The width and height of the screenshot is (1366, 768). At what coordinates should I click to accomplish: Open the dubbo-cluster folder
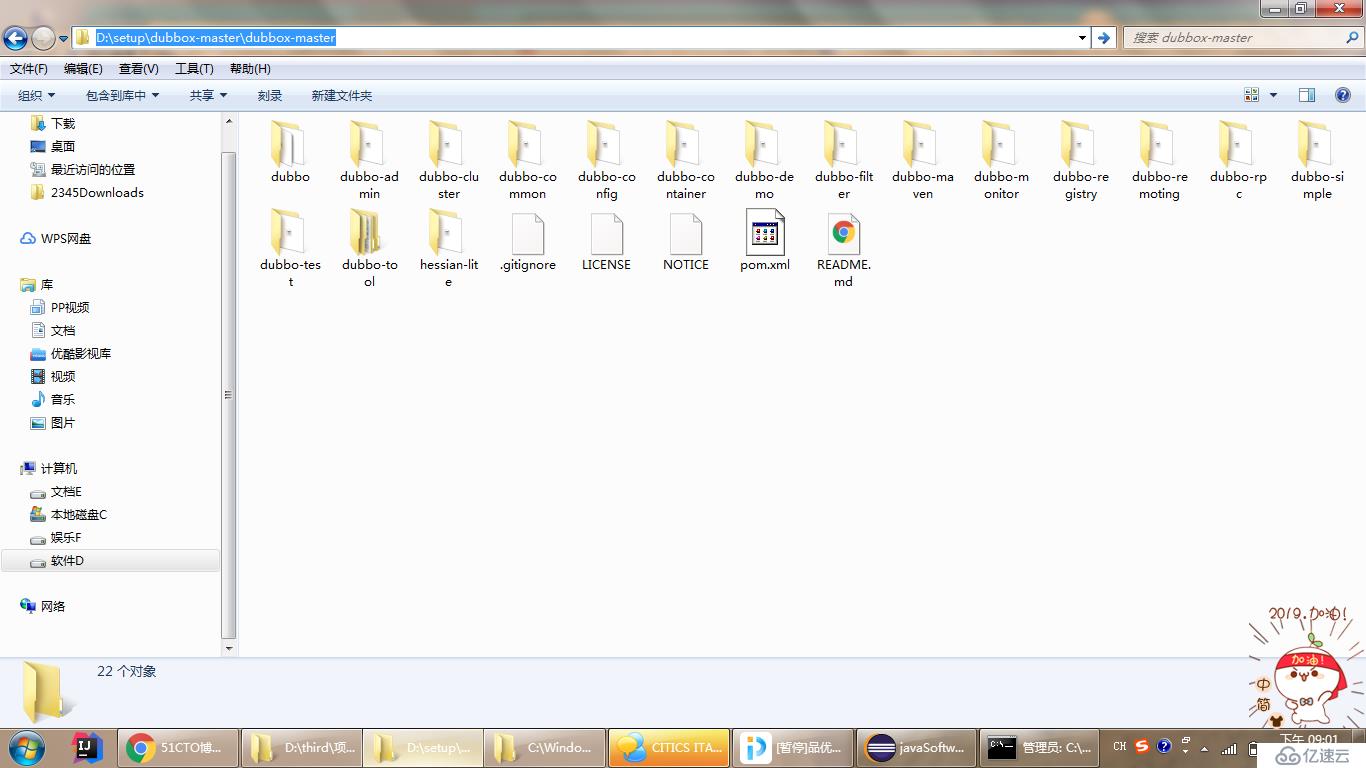tap(448, 160)
